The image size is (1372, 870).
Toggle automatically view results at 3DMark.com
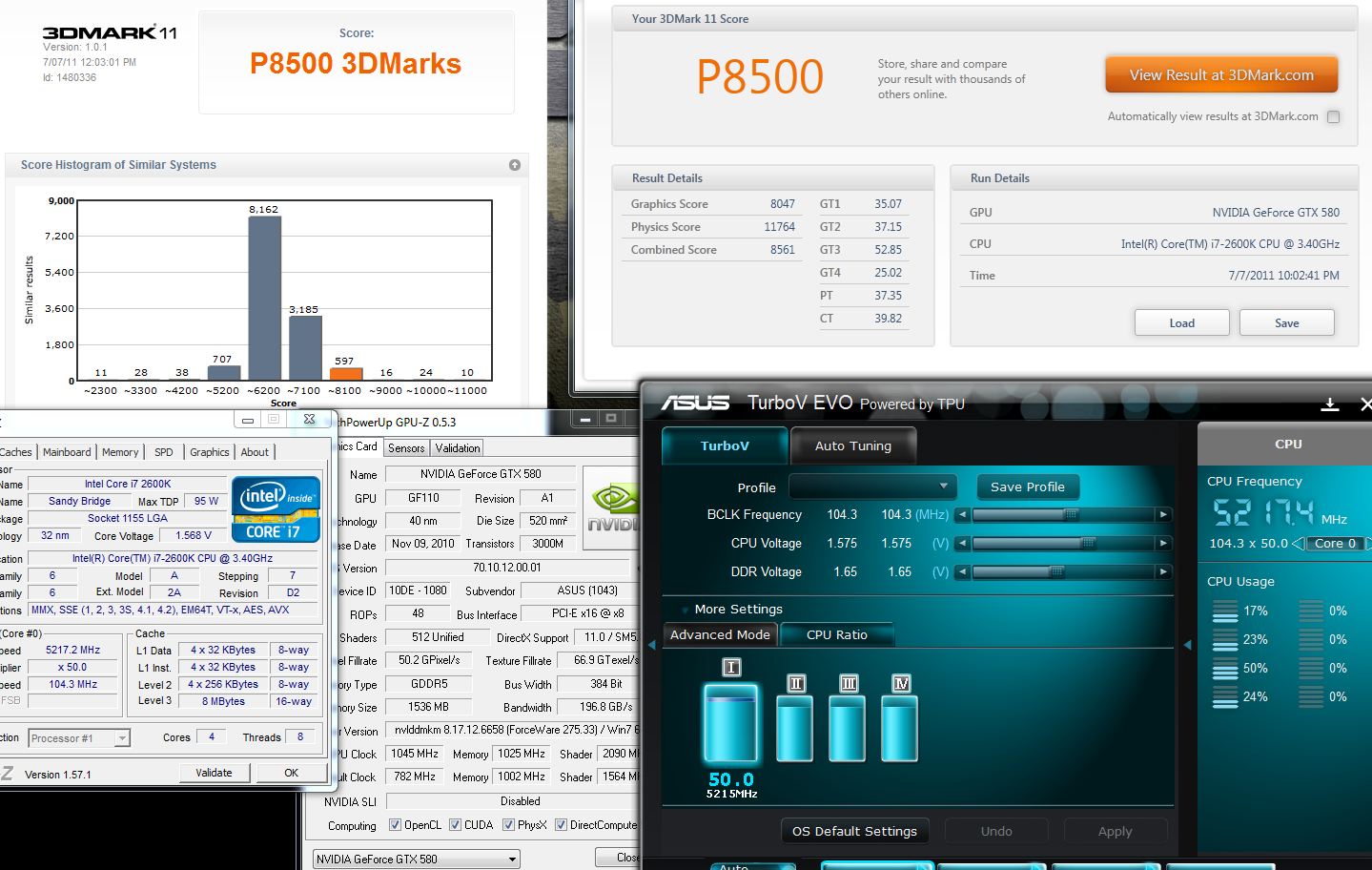[1333, 116]
